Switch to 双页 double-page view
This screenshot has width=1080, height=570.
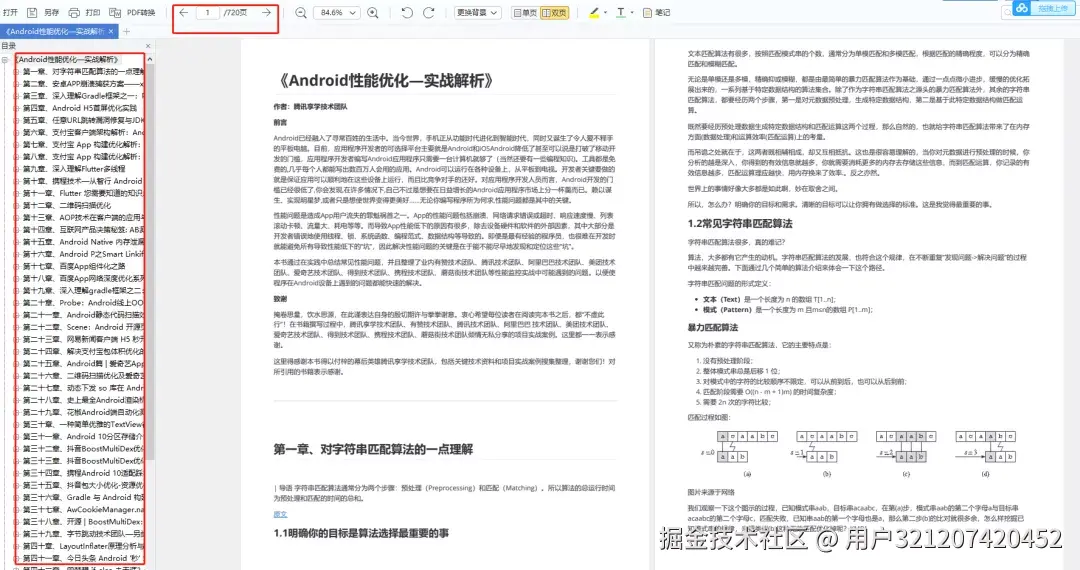(x=554, y=12)
